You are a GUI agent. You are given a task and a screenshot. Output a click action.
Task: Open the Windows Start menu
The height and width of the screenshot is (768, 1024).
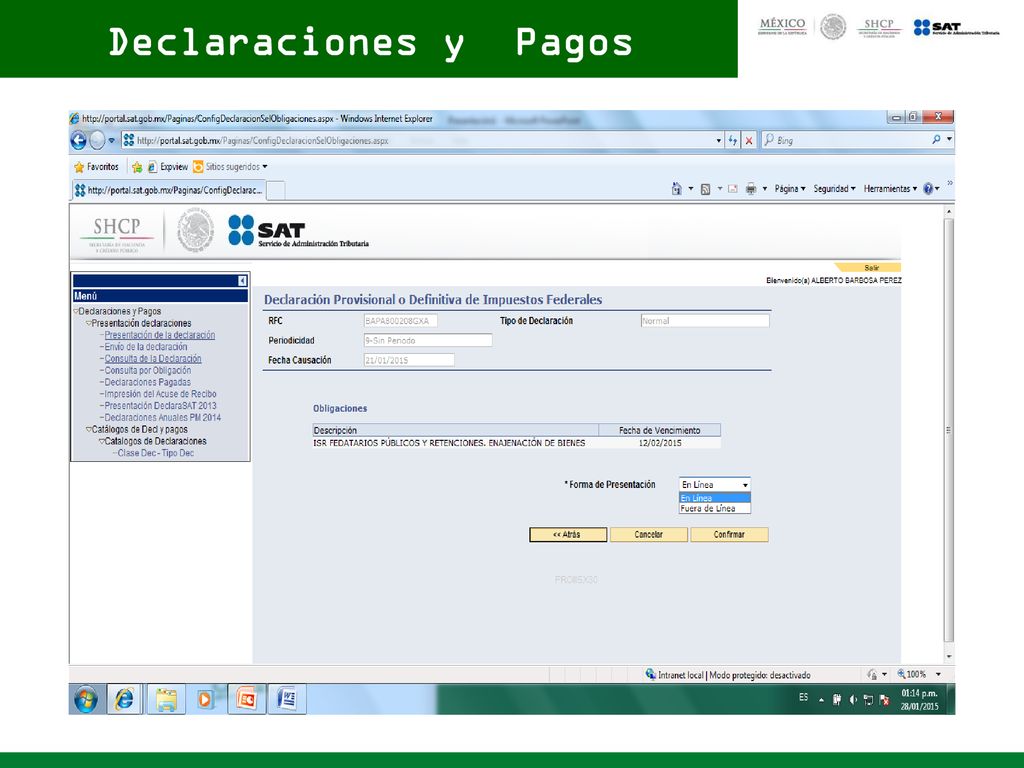pos(86,699)
